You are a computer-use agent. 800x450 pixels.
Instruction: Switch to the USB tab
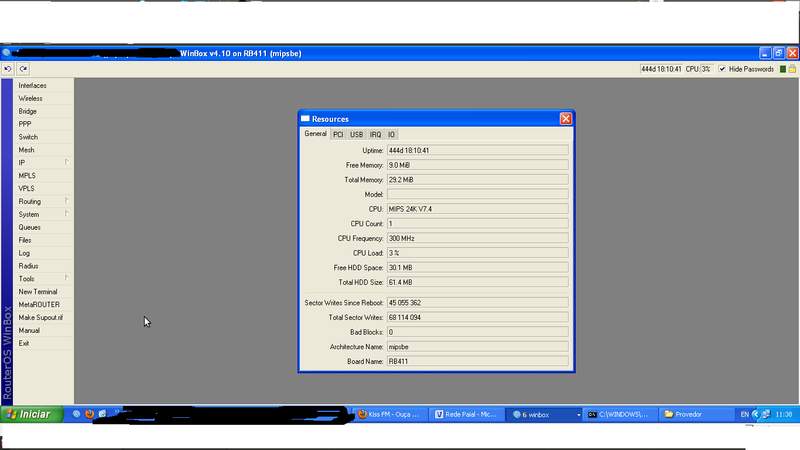point(356,135)
